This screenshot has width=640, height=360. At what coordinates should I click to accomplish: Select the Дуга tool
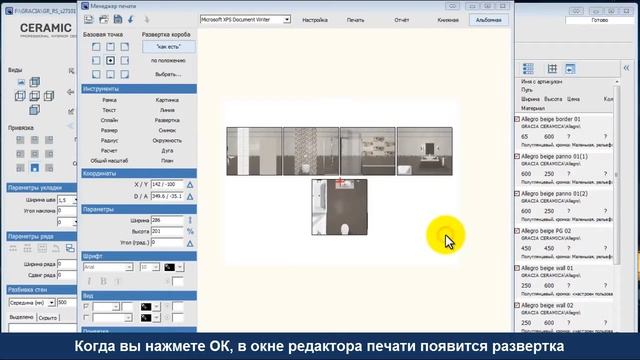(167, 151)
